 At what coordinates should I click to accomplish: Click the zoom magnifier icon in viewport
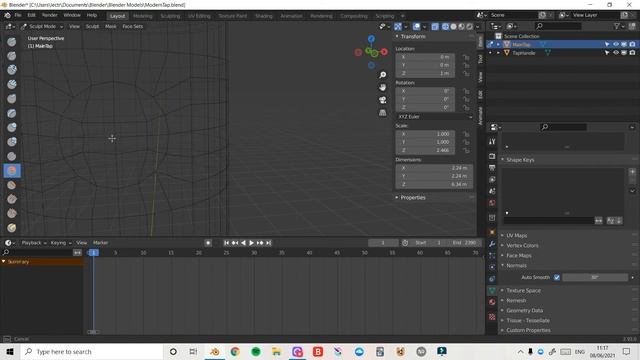click(382, 75)
